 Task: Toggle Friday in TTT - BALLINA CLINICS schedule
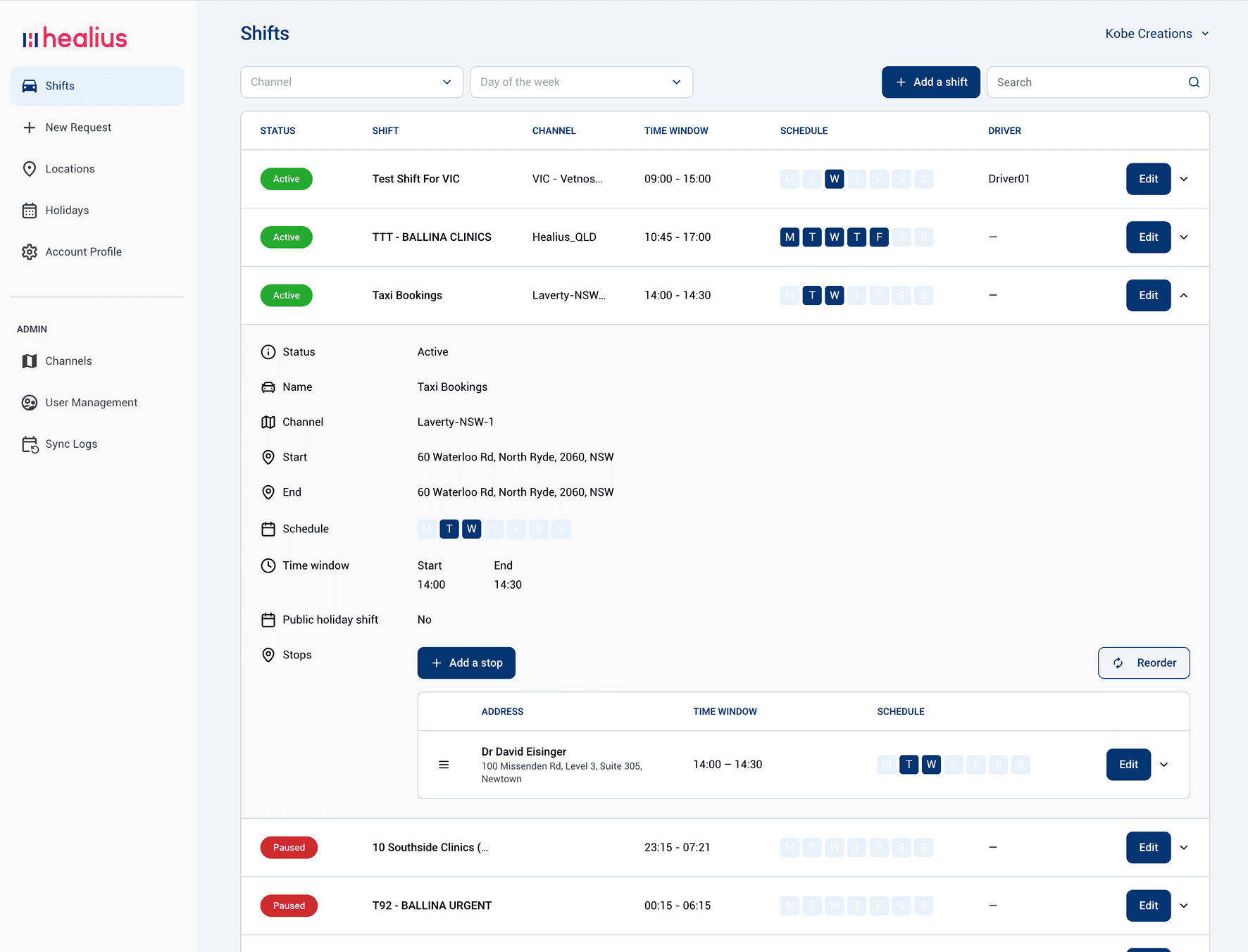[879, 237]
